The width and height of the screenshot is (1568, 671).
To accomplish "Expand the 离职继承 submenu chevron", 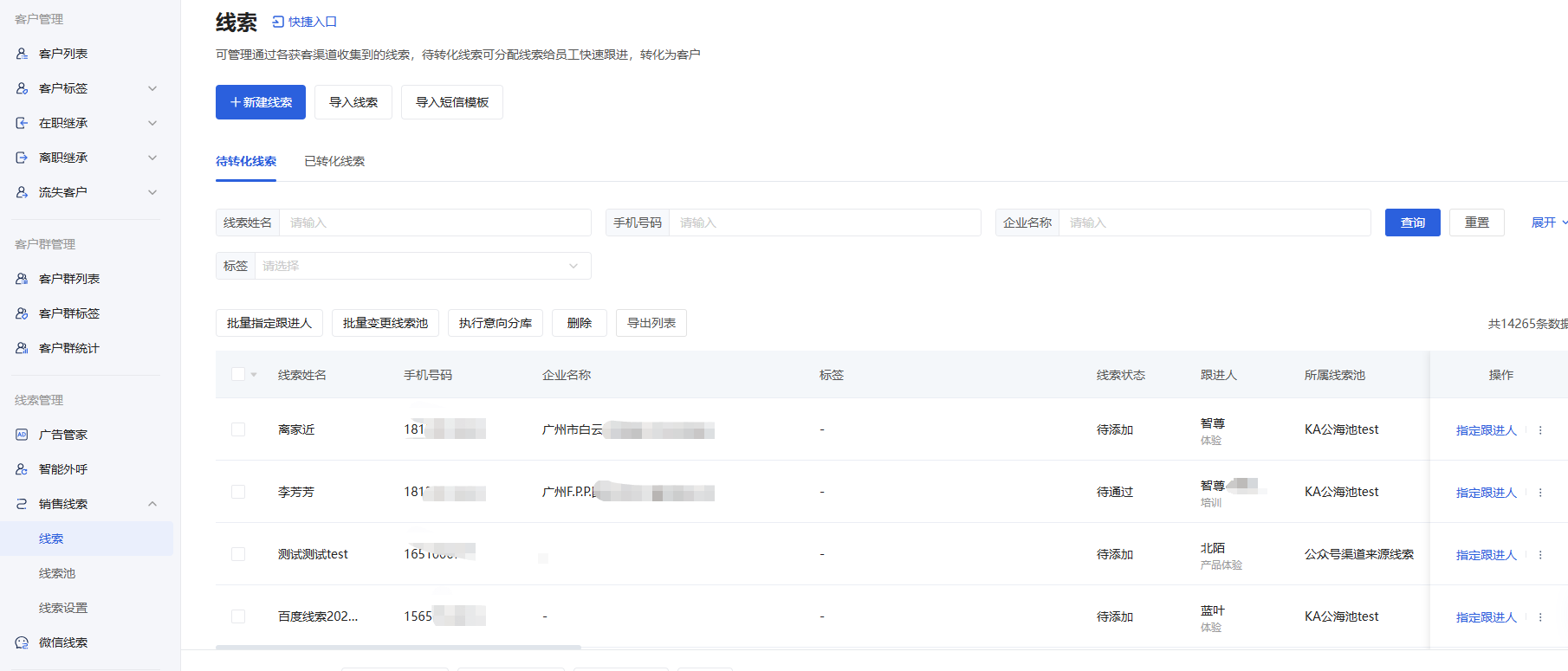I will pyautogui.click(x=152, y=158).
